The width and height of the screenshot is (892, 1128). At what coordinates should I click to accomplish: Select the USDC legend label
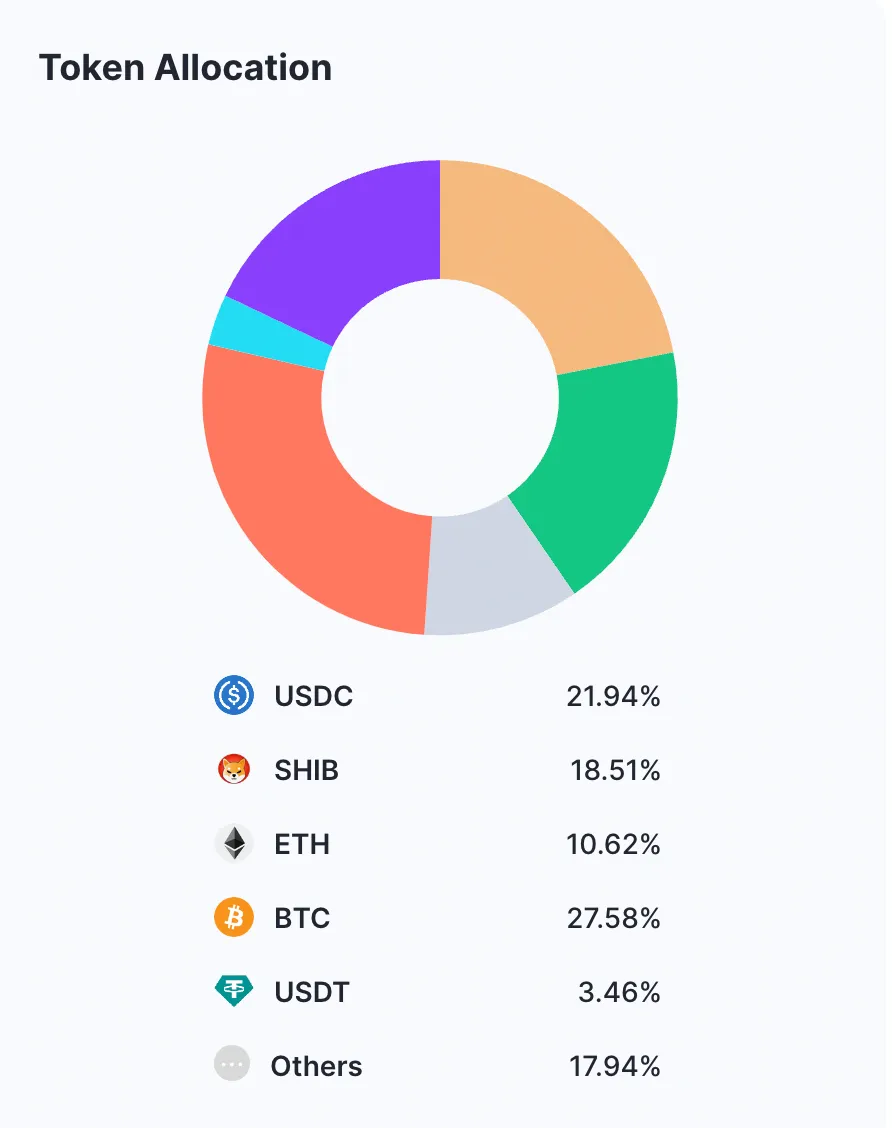tap(313, 696)
